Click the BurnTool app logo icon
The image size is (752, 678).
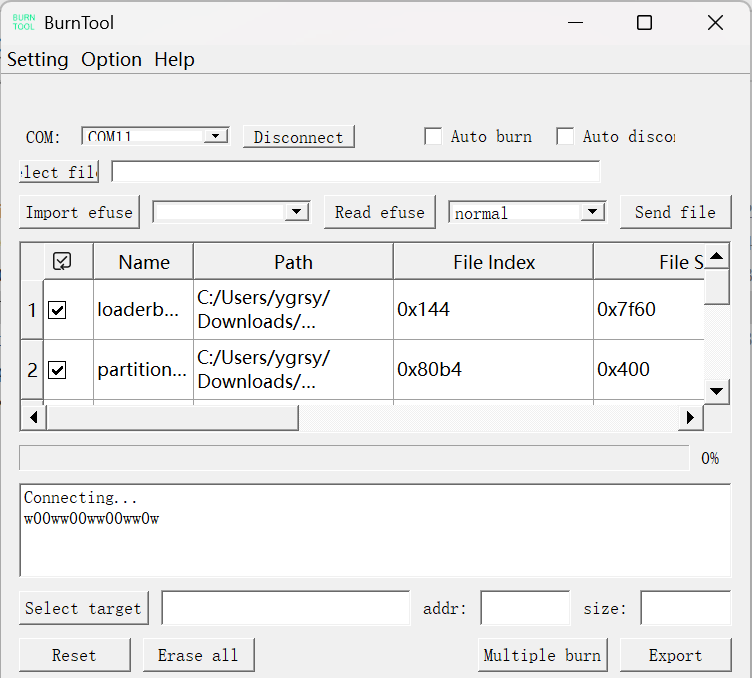click(x=23, y=22)
